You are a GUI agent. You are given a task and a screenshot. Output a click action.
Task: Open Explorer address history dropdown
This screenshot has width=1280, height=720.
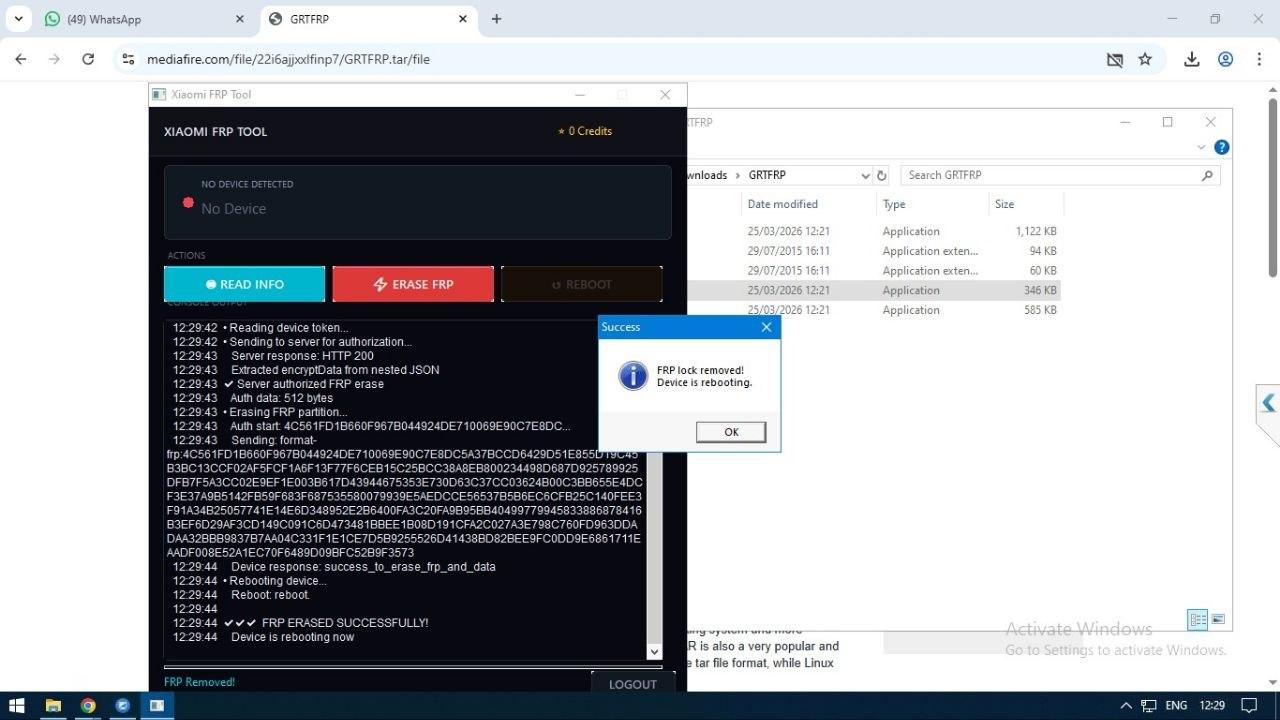pyautogui.click(x=865, y=175)
